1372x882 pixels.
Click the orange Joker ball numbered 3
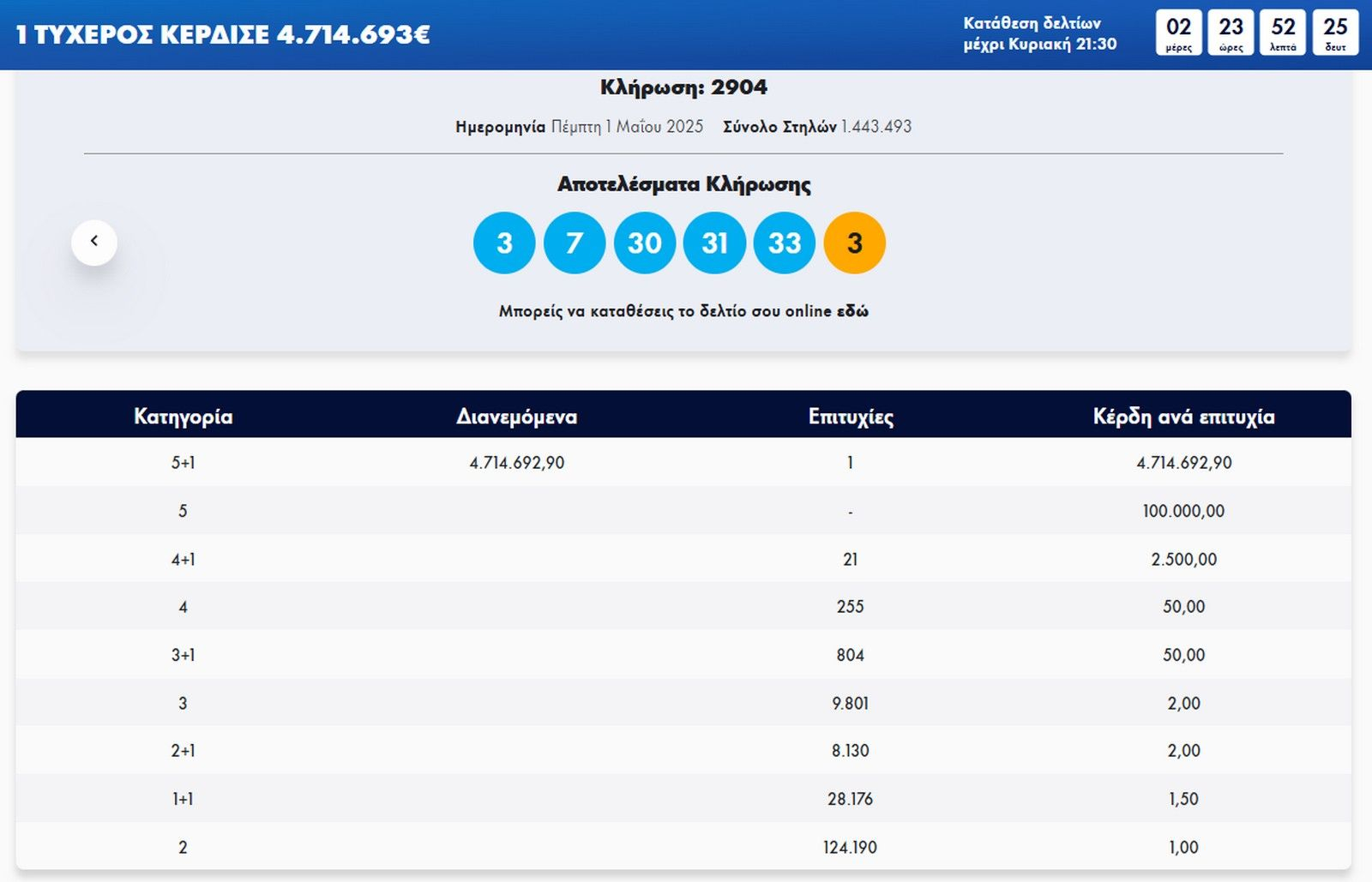(x=854, y=243)
